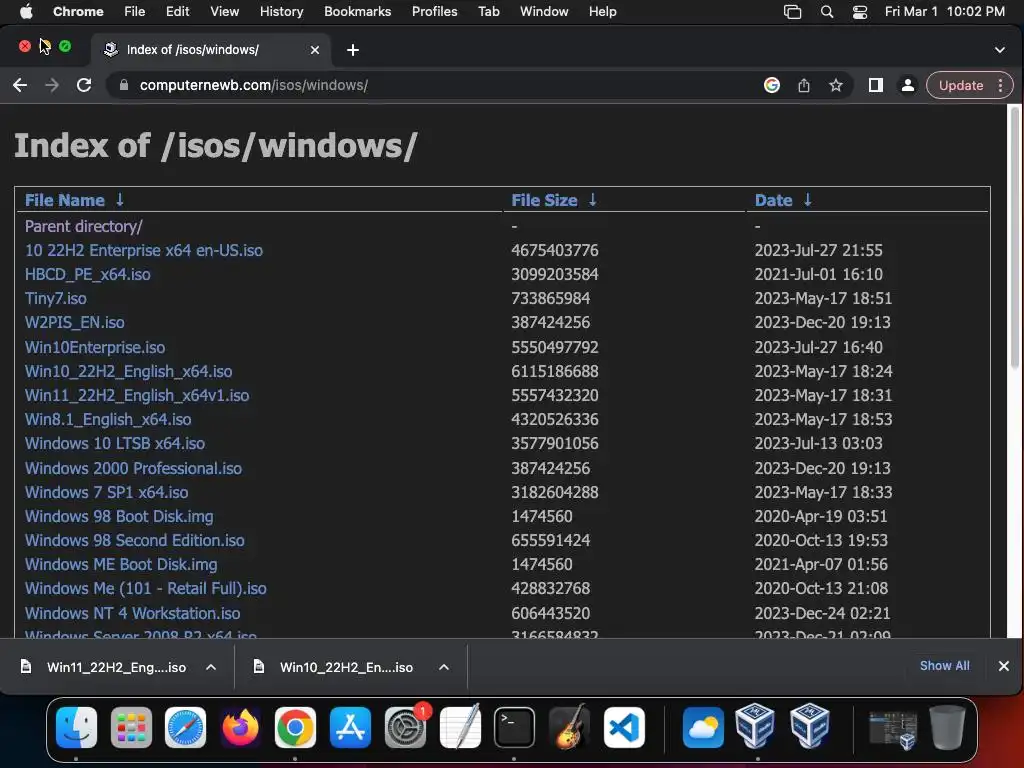This screenshot has width=1024, height=768.
Task: Click the page vertical scrollbar
Action: tap(1015, 238)
